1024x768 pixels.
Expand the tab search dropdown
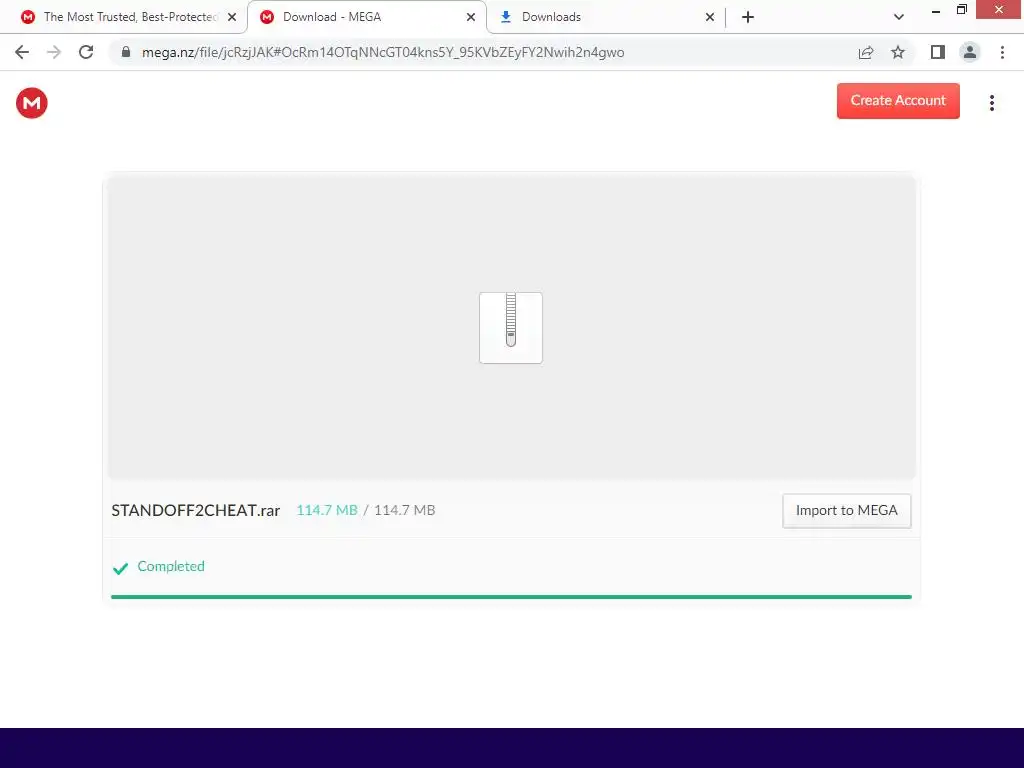click(899, 17)
